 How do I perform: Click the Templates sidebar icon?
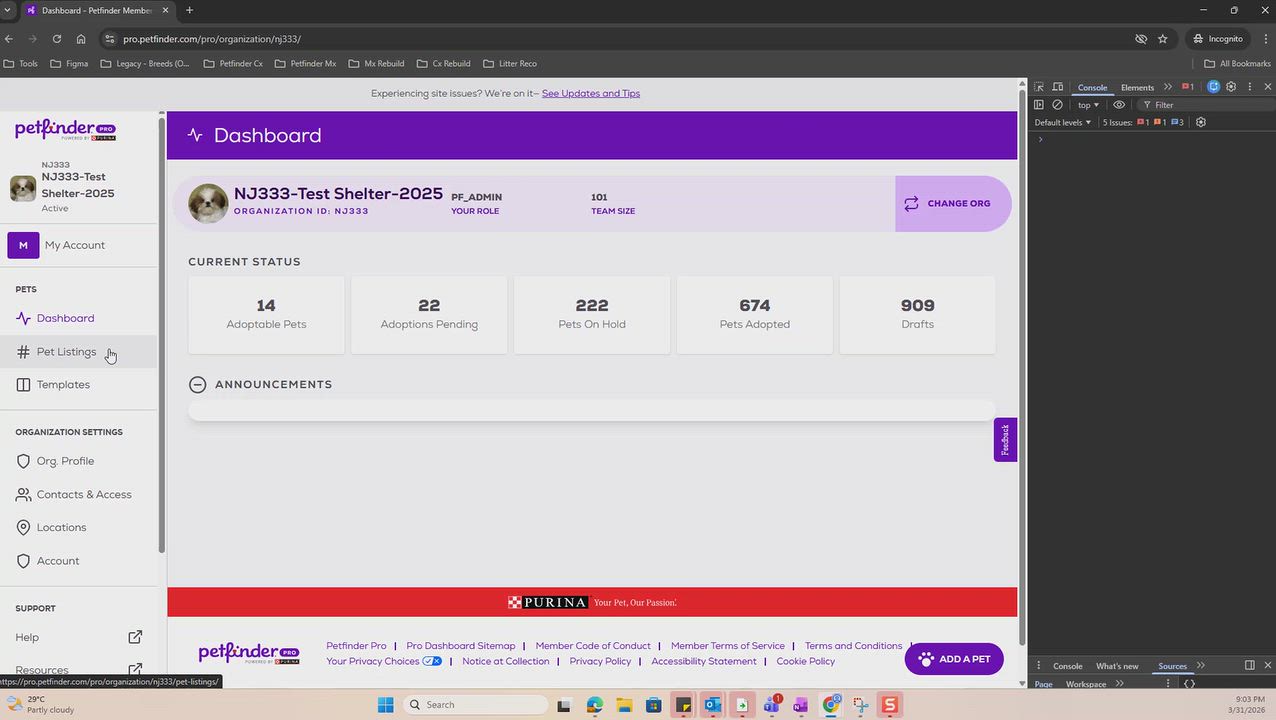click(x=24, y=385)
